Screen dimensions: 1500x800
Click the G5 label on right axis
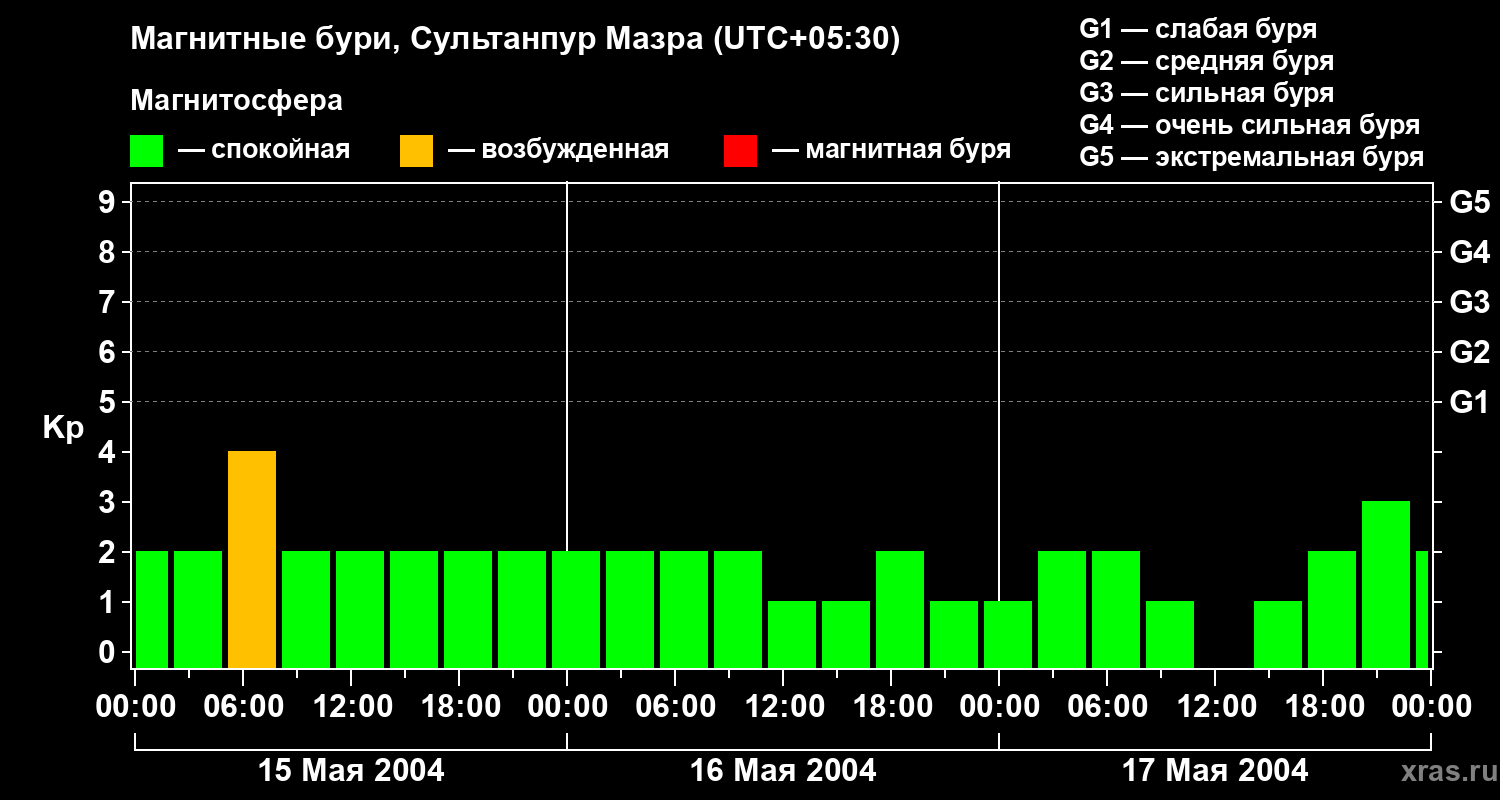1469,203
